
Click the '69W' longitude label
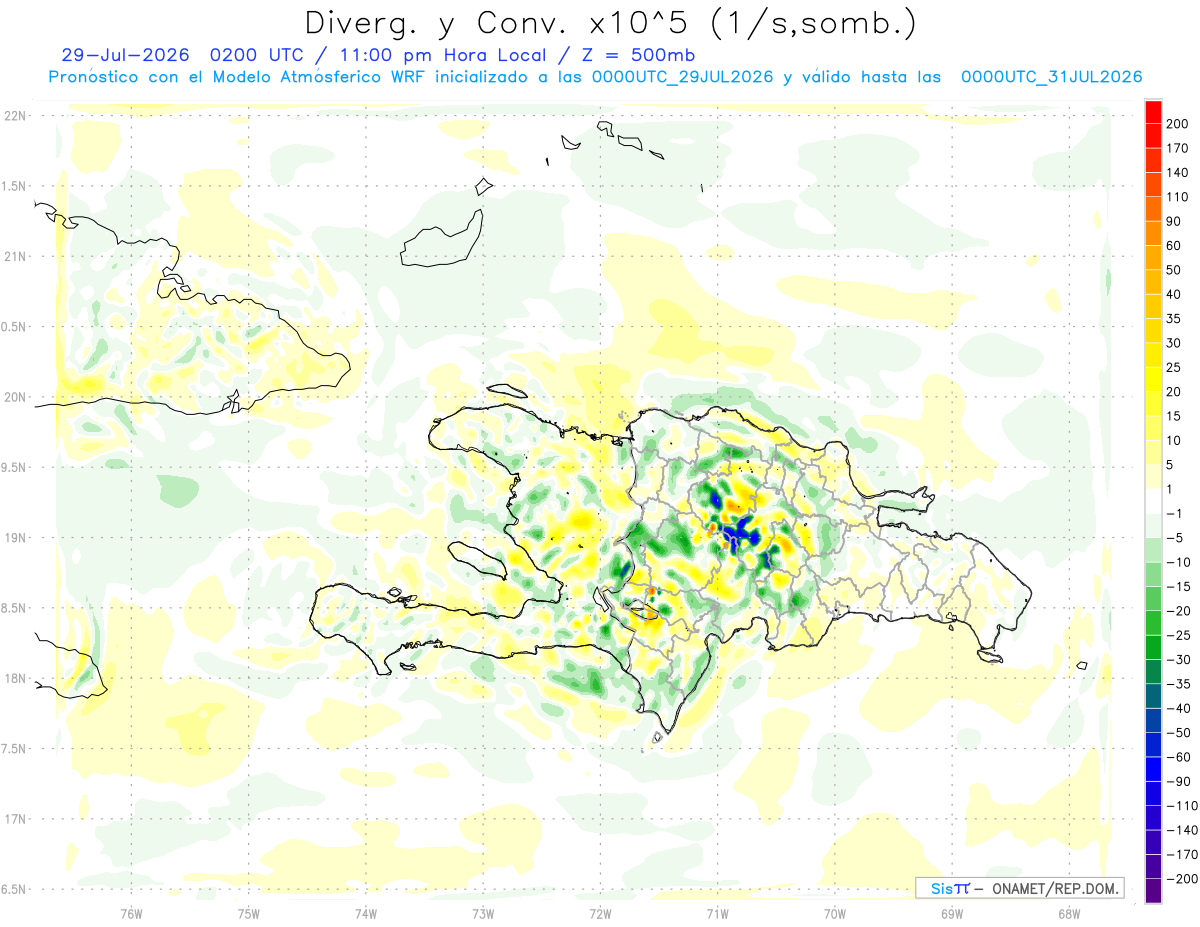[x=951, y=912]
